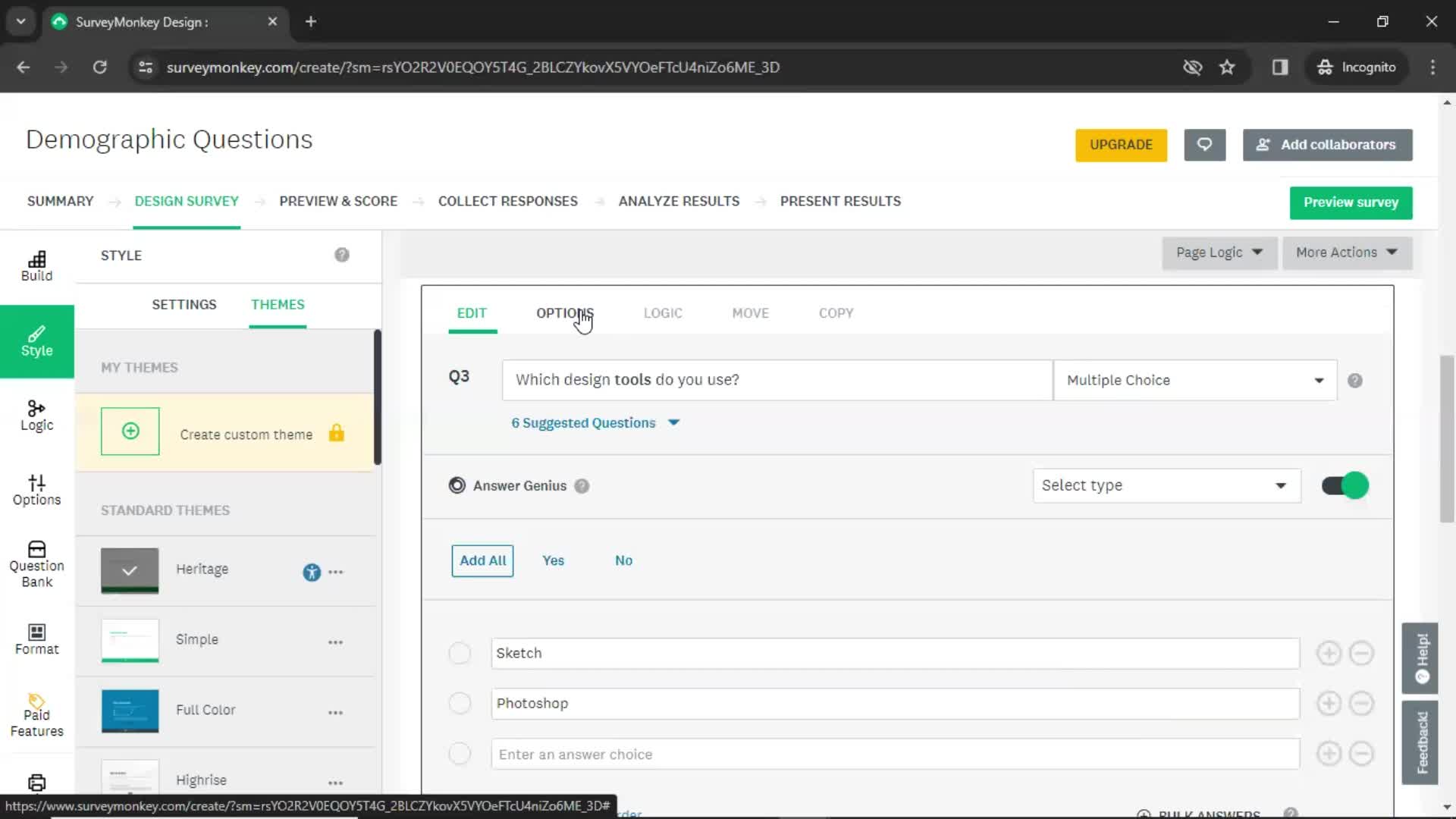The image size is (1456, 819).
Task: Click the plus icon for custom theme
Action: tap(130, 431)
